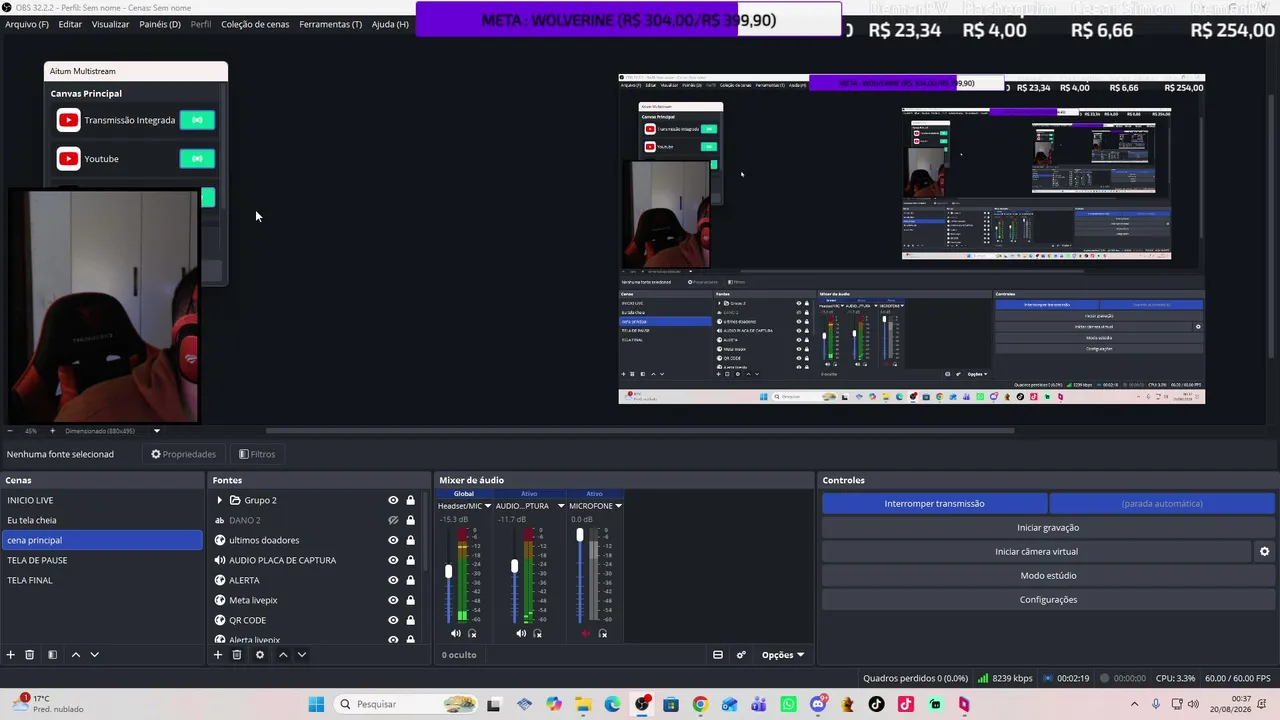The image size is (1280, 720).
Task: Show hidden system tray icons chevron
Action: click(1134, 704)
